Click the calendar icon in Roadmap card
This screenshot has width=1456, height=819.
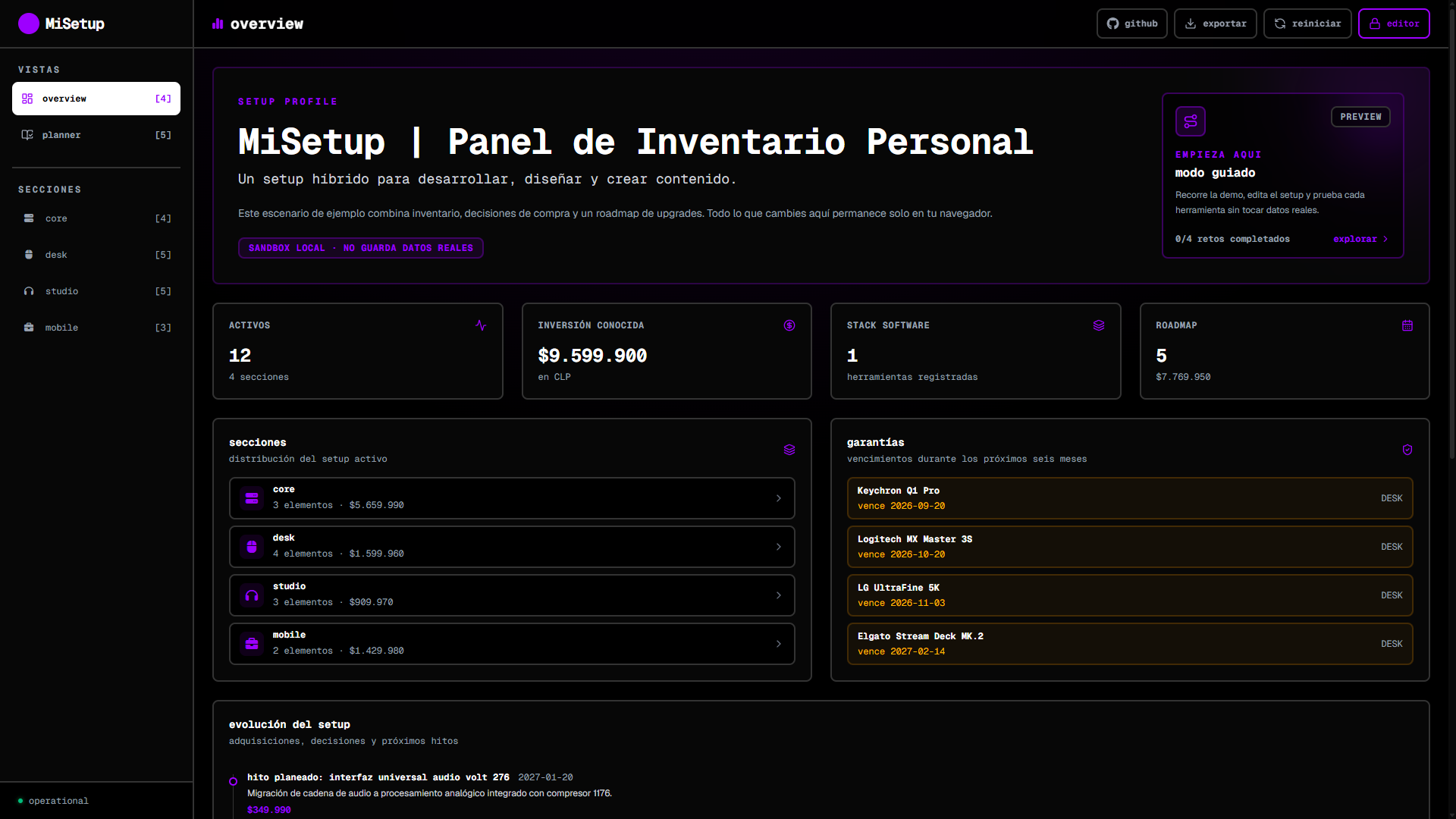click(1407, 325)
